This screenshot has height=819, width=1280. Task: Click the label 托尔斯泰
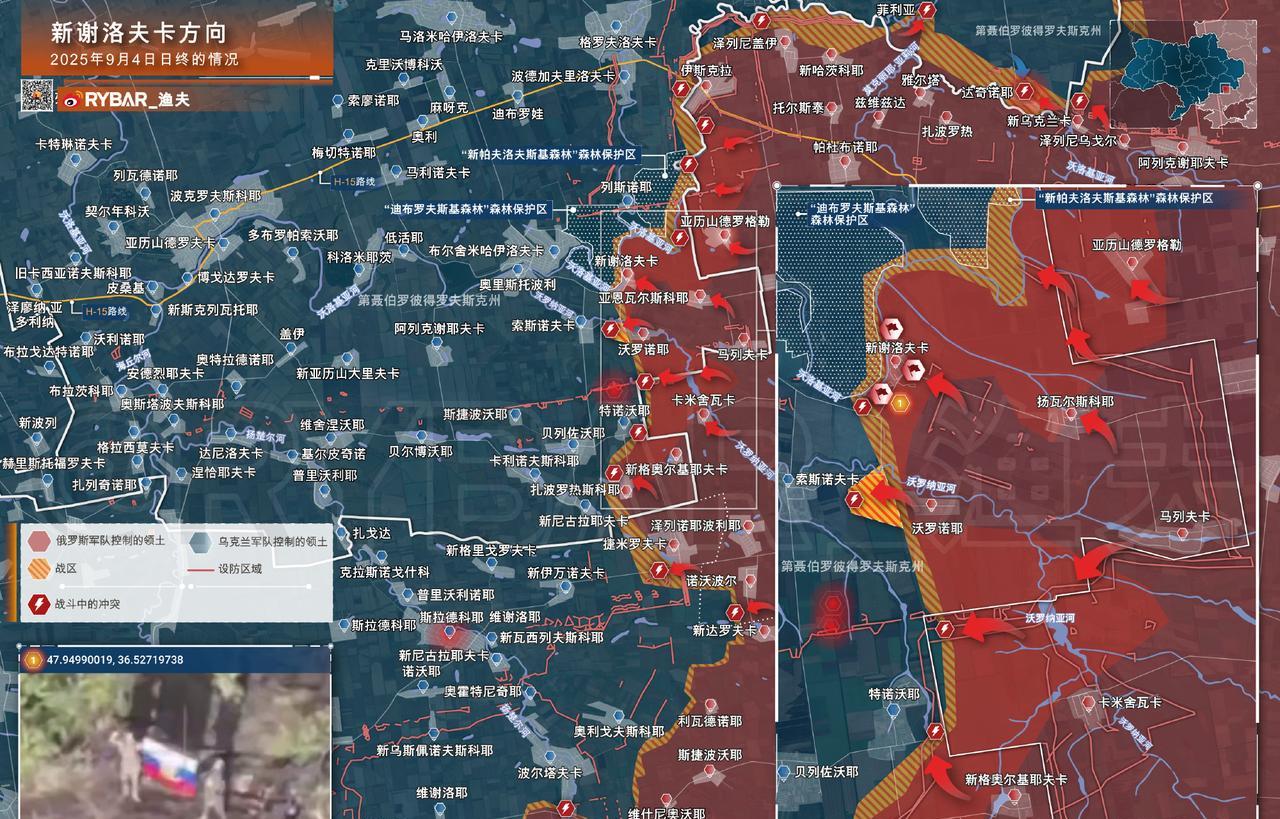pos(799,107)
